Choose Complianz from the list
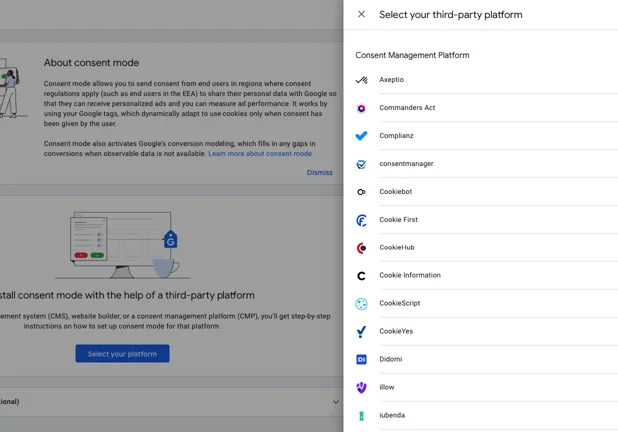This screenshot has width=618, height=432. tap(396, 136)
